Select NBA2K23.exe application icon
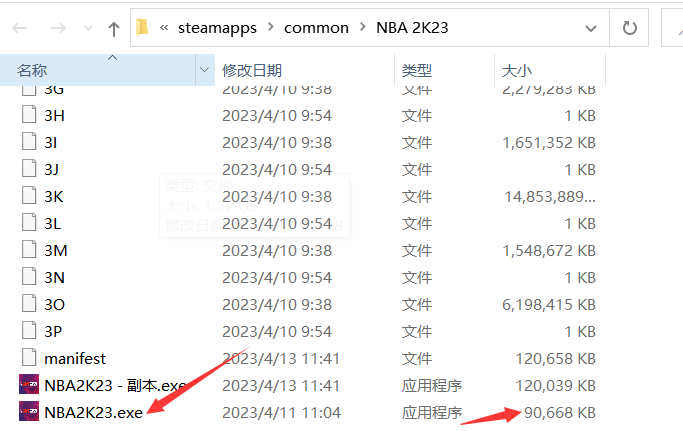 click(29, 412)
